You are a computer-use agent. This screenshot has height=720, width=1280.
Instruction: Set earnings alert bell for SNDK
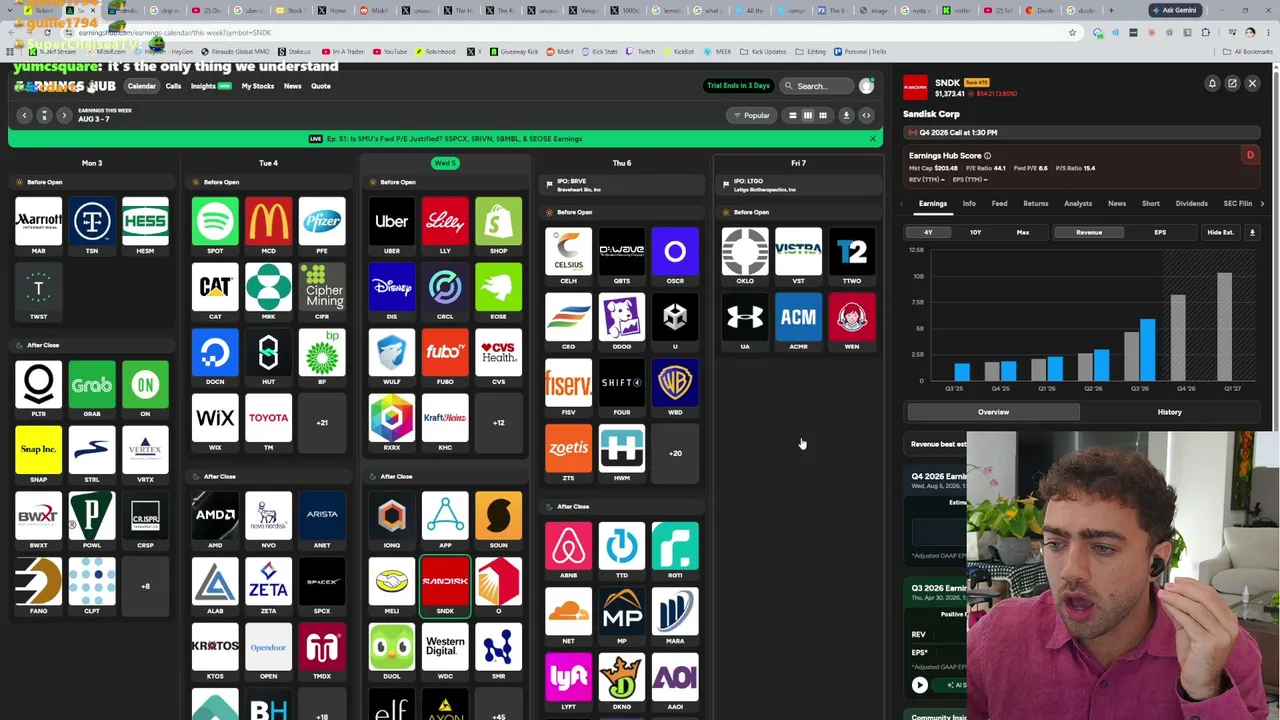point(1212,84)
